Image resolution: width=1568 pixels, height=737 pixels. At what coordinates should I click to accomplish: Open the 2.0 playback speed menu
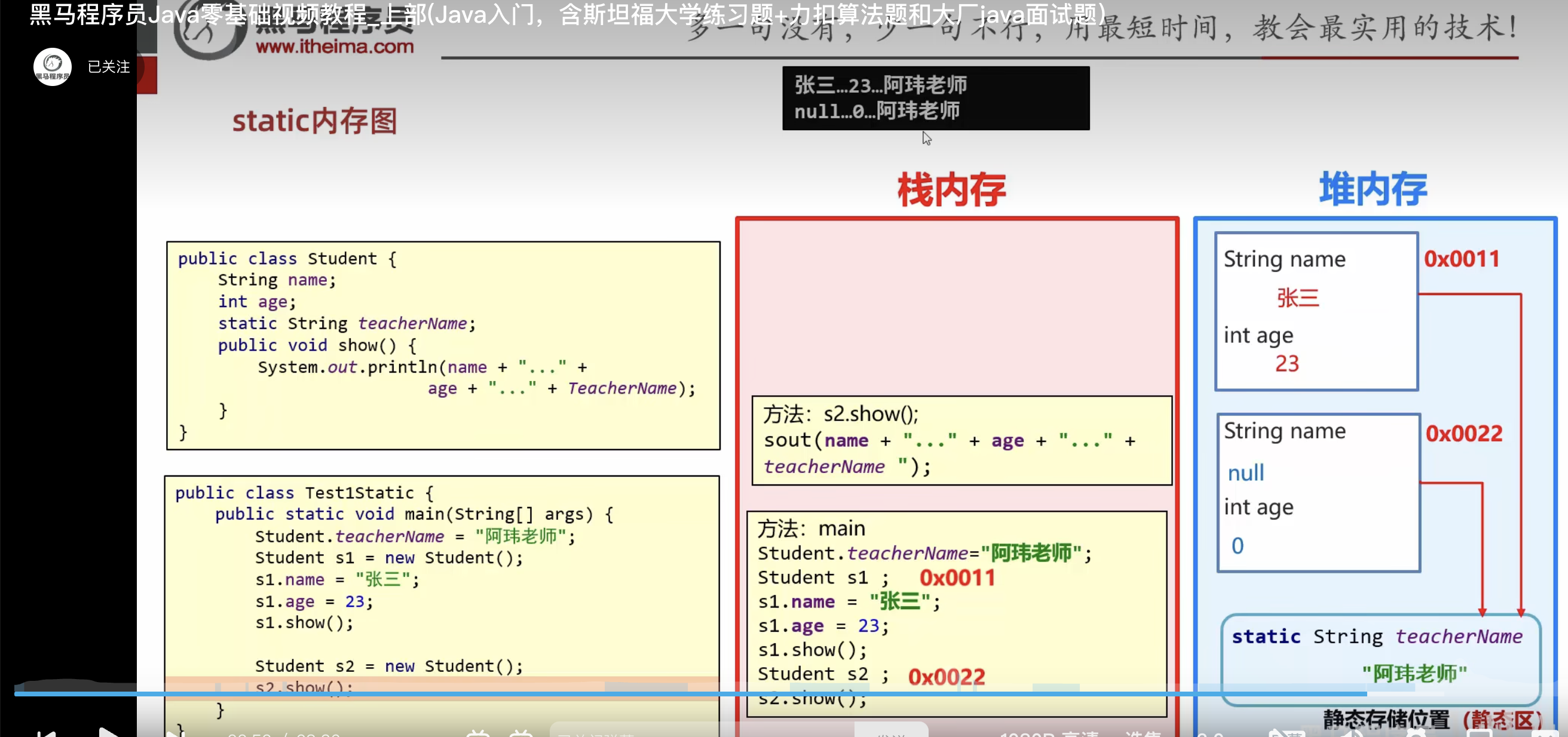click(x=1211, y=734)
